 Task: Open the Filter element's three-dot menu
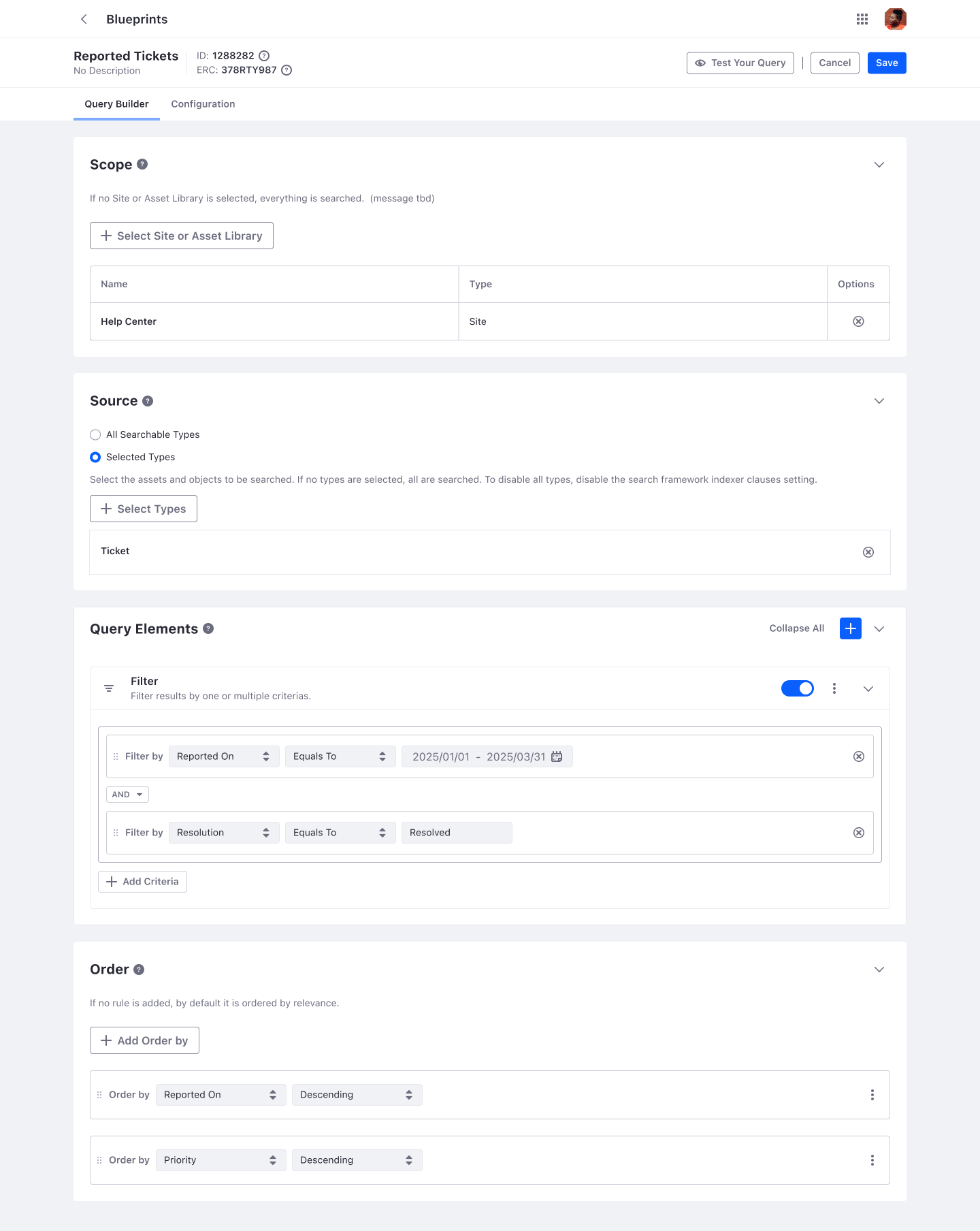click(834, 688)
